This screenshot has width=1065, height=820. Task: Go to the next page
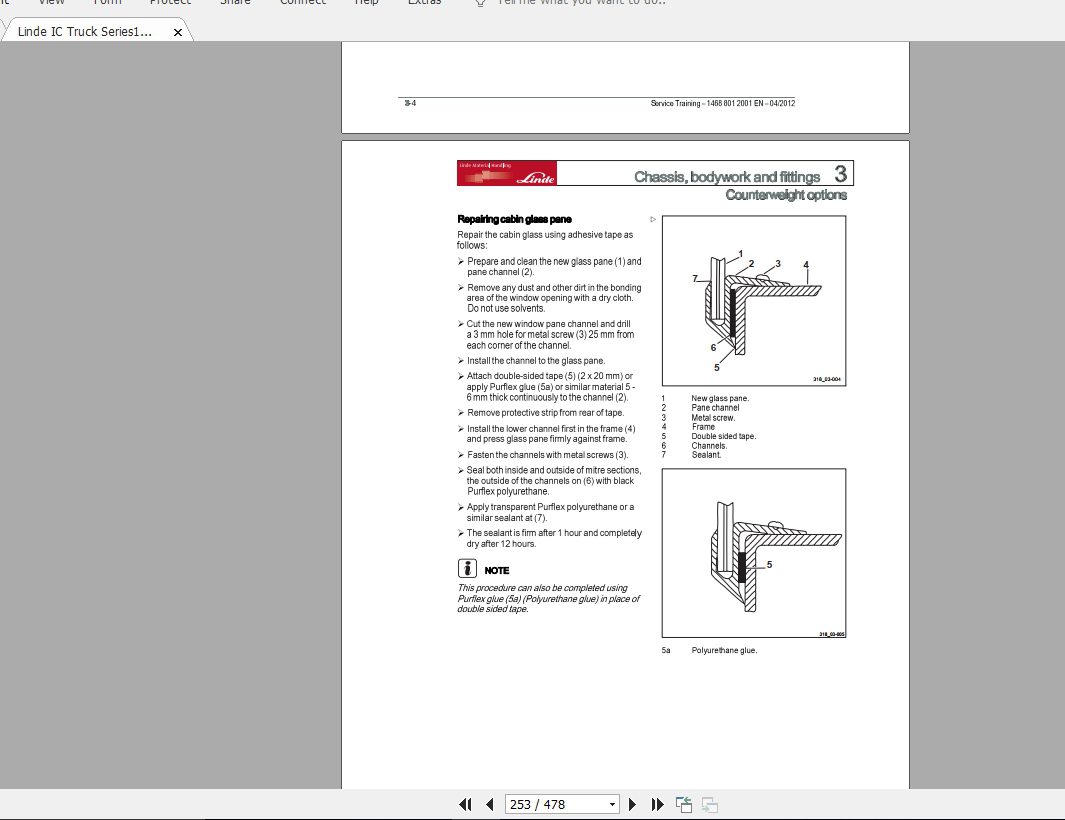[632, 804]
